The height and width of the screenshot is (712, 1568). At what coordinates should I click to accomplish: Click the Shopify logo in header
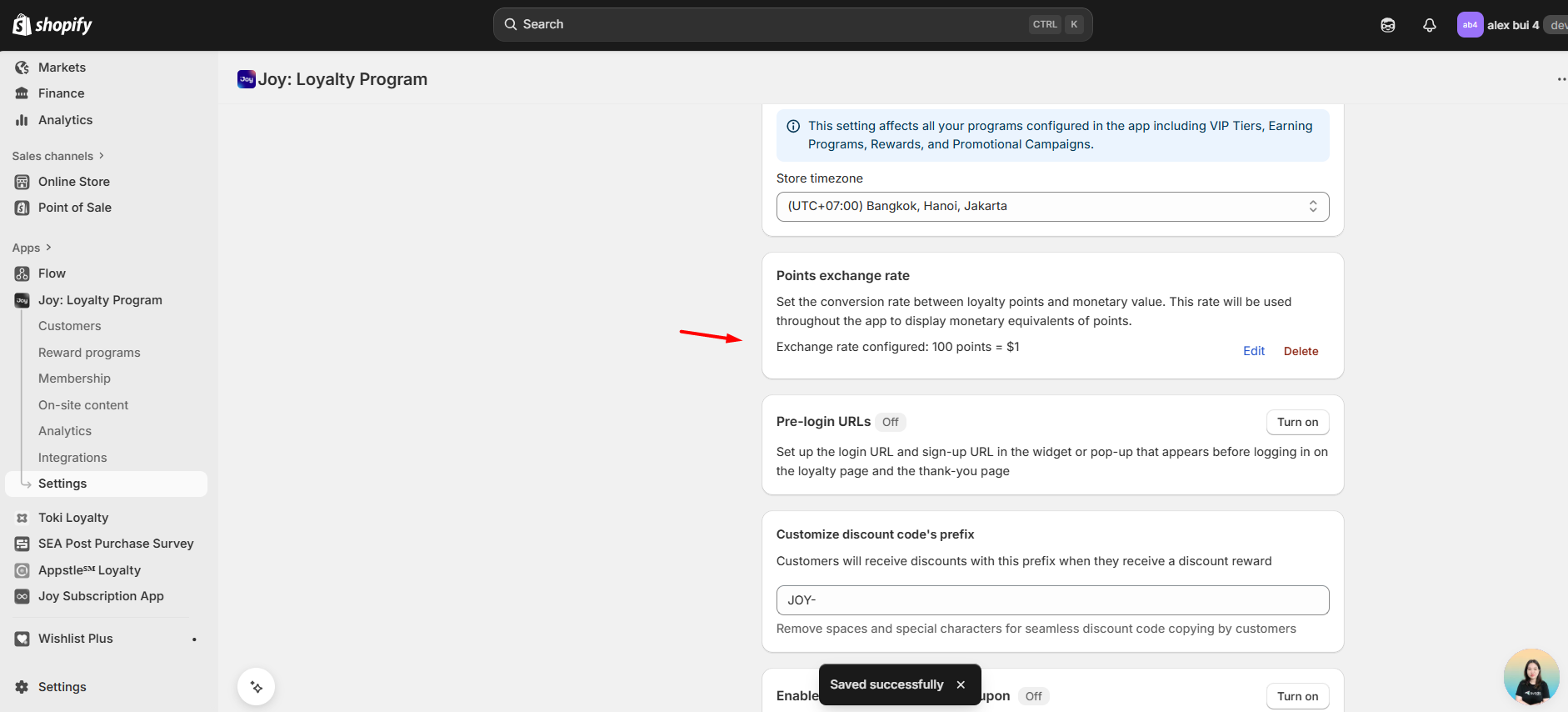tap(52, 25)
